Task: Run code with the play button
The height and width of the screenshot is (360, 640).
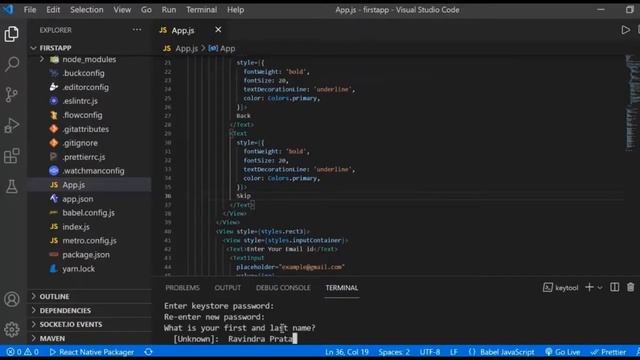Action: pos(625,30)
